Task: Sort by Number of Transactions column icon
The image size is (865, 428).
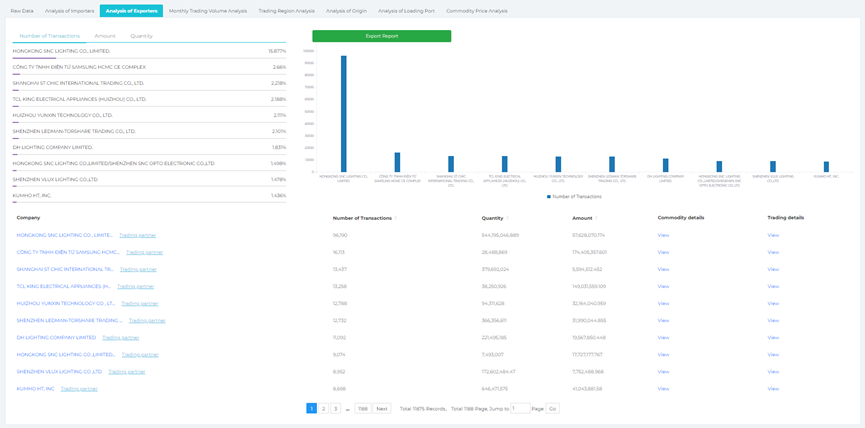Action: coord(396,218)
